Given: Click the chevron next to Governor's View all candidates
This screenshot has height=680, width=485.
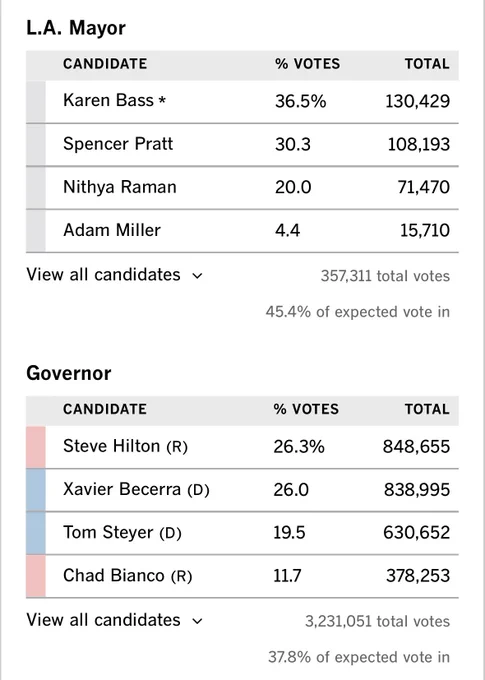Looking at the screenshot, I should click(197, 621).
